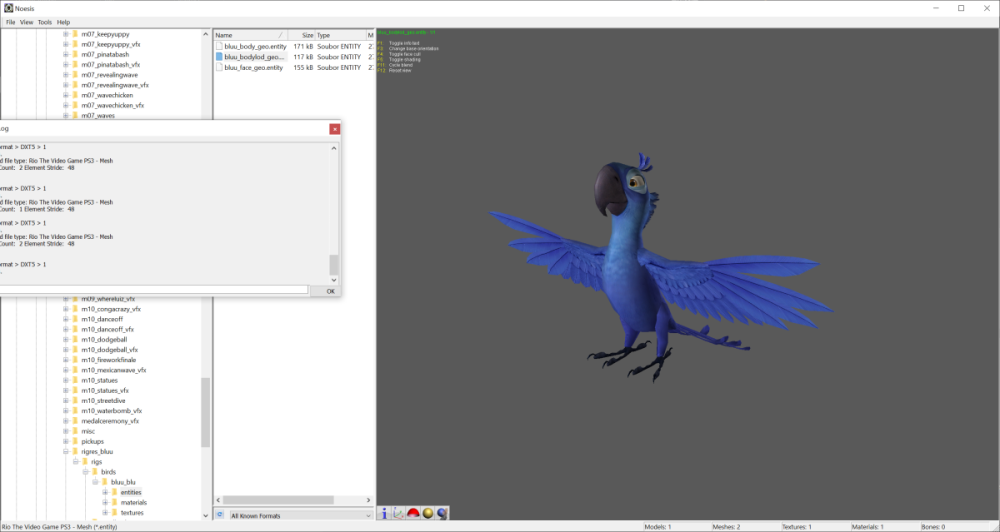Click folder icon of rigres_bluu

coord(75,452)
